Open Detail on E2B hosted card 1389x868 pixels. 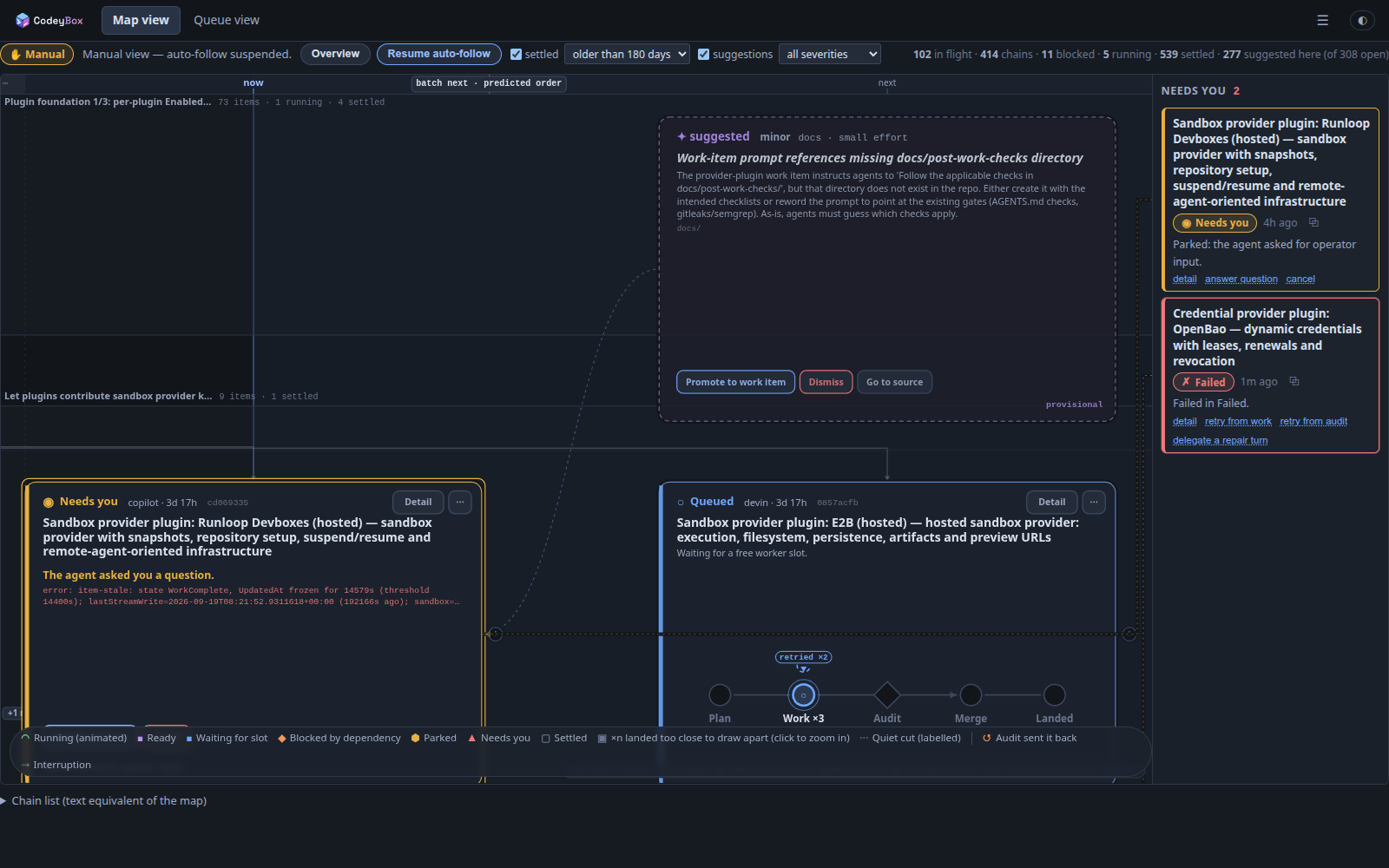1051,502
